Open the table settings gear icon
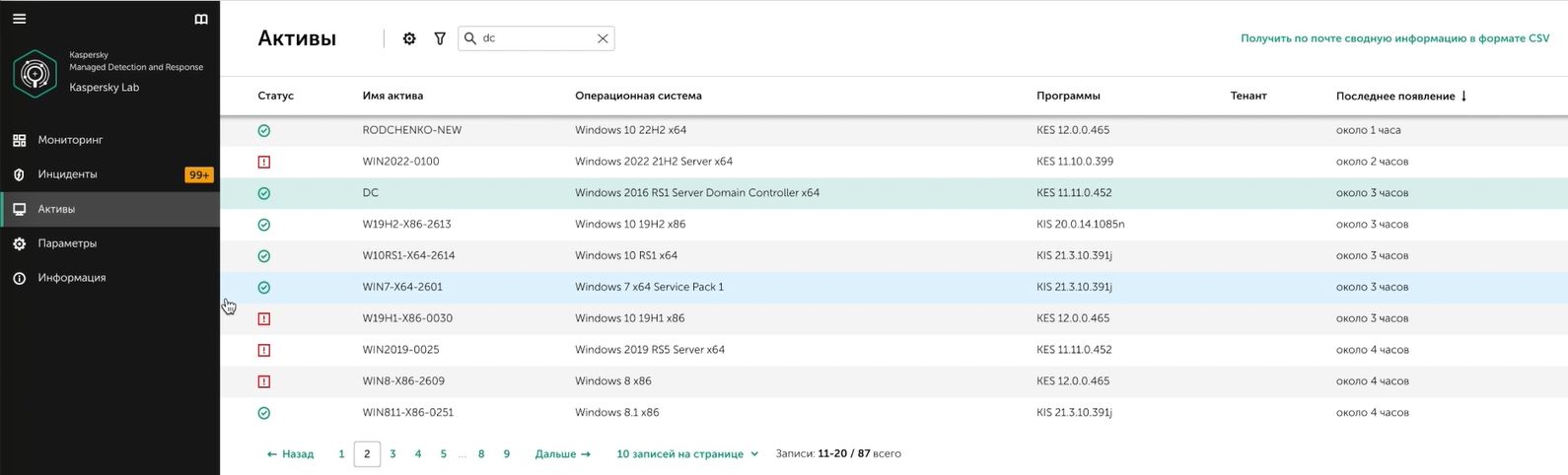This screenshot has width=1568, height=475. click(409, 38)
